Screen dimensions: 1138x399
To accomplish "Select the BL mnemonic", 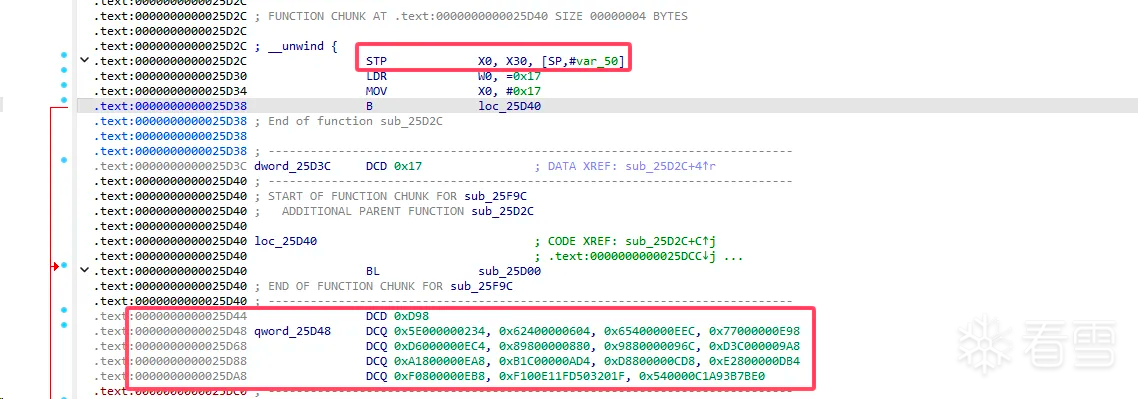I will tap(372, 271).
